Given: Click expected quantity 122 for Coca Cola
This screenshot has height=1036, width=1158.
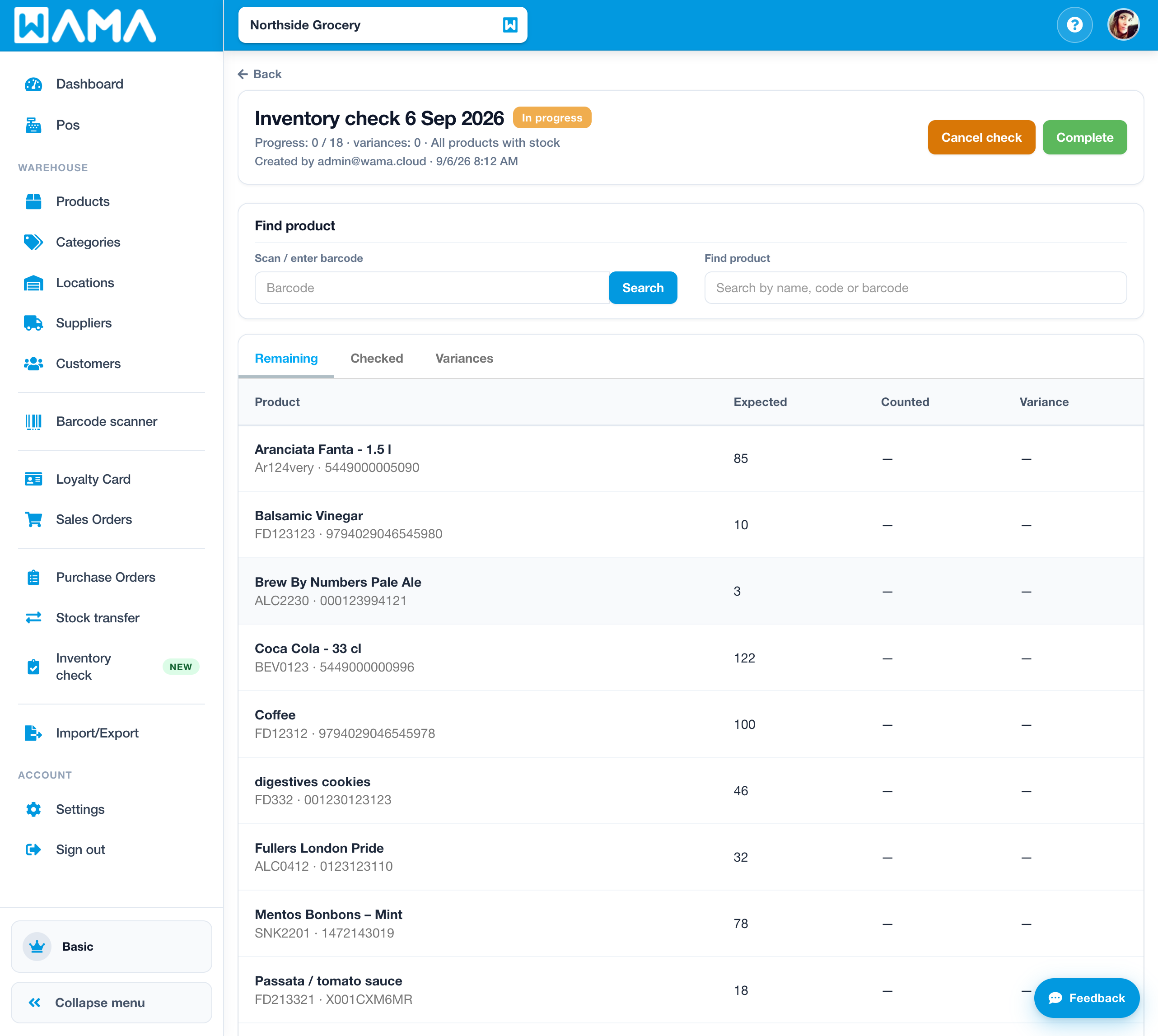Looking at the screenshot, I should (x=745, y=658).
